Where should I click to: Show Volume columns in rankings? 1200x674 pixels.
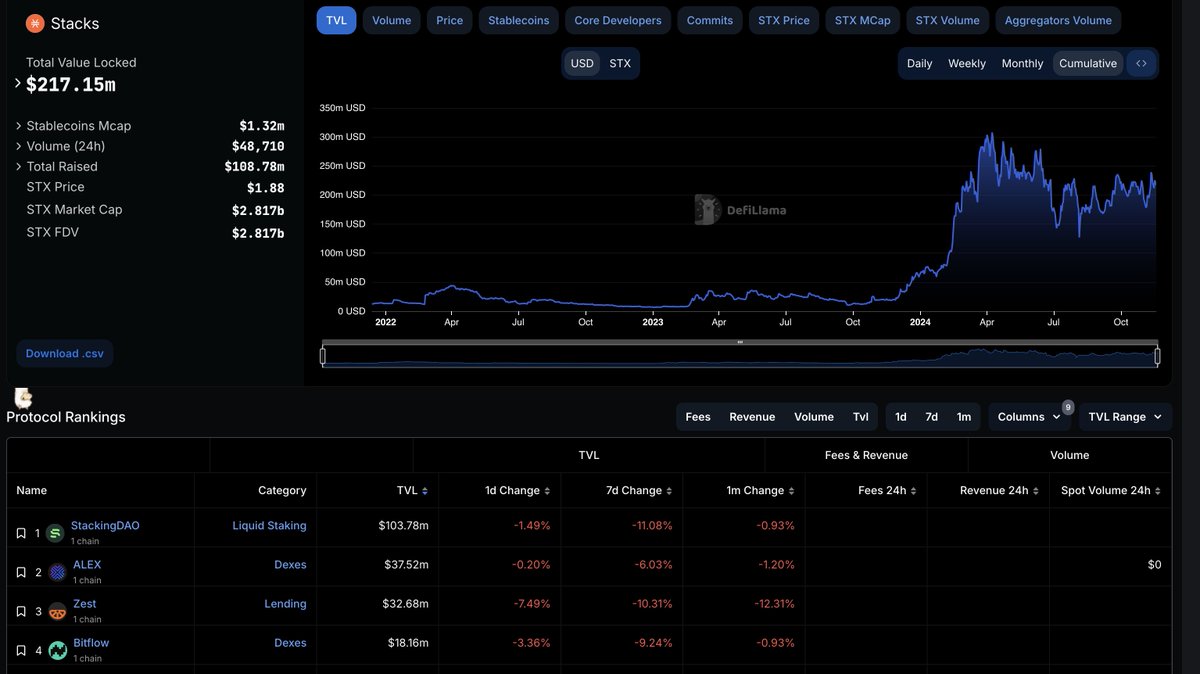click(x=814, y=417)
